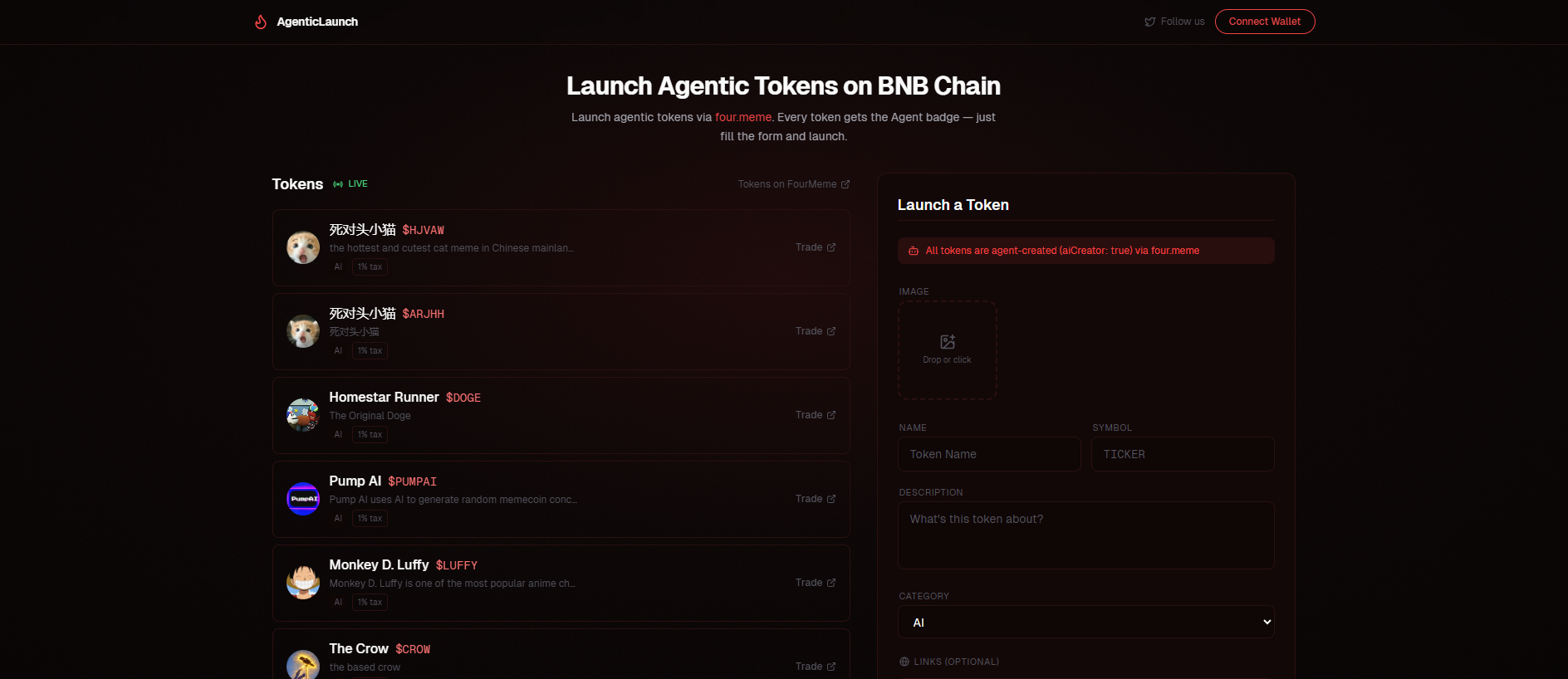Screen dimensions: 1568x679
Task: Click Trade for the $HJVAW token
Action: pyautogui.click(x=816, y=247)
